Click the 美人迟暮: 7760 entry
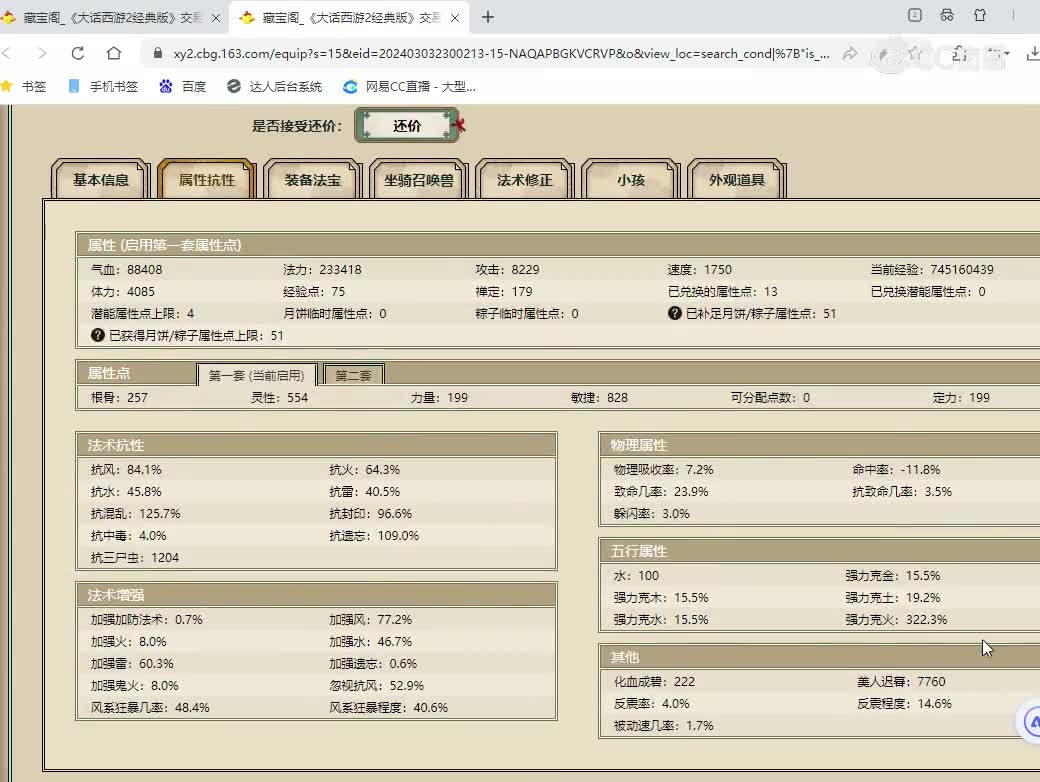The height and width of the screenshot is (782, 1040). click(x=901, y=681)
